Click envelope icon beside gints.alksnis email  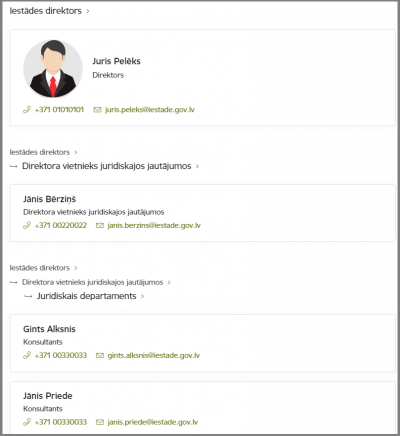tap(100, 356)
